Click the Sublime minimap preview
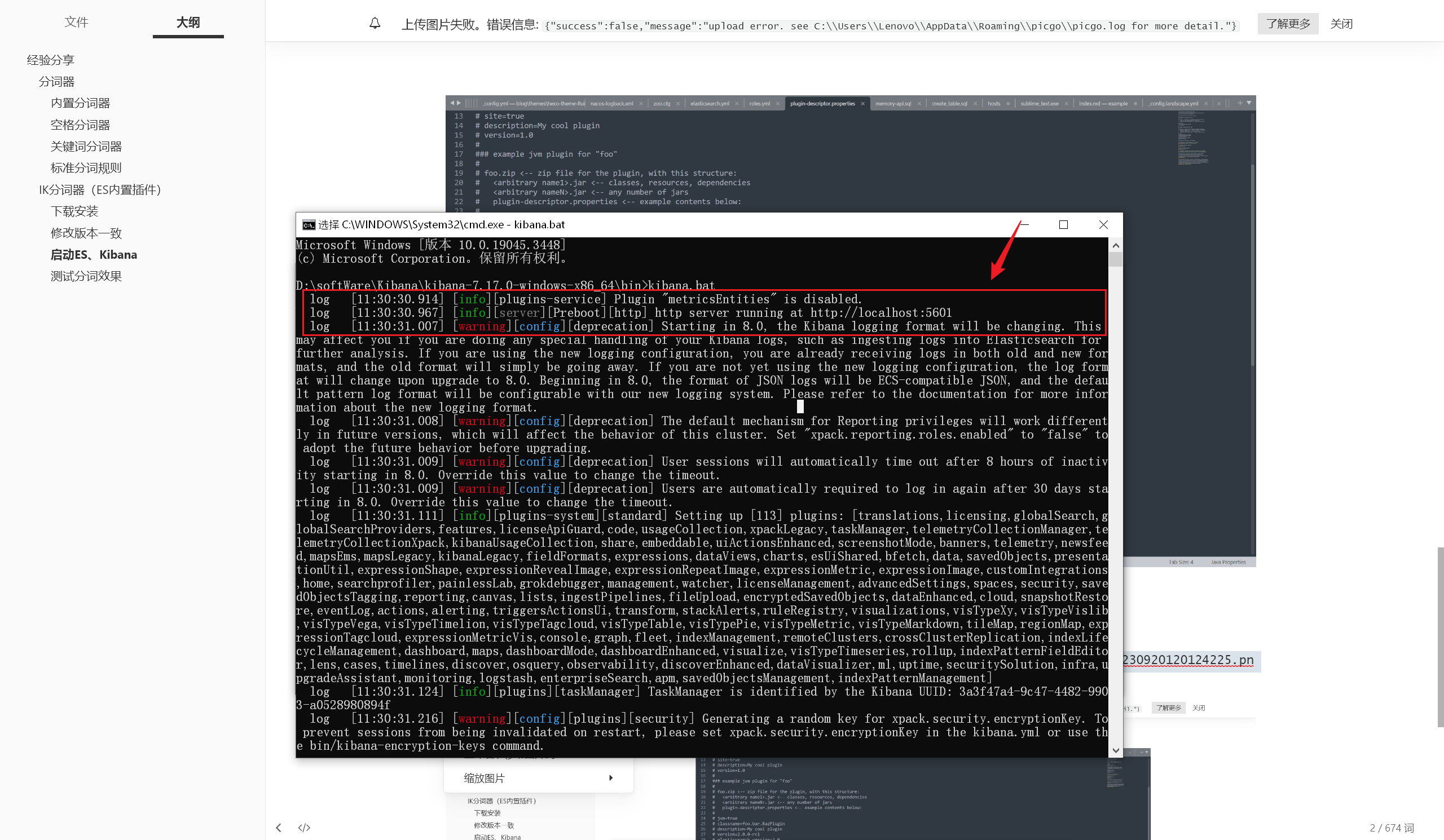Image resolution: width=1444 pixels, height=840 pixels. 1193,138
